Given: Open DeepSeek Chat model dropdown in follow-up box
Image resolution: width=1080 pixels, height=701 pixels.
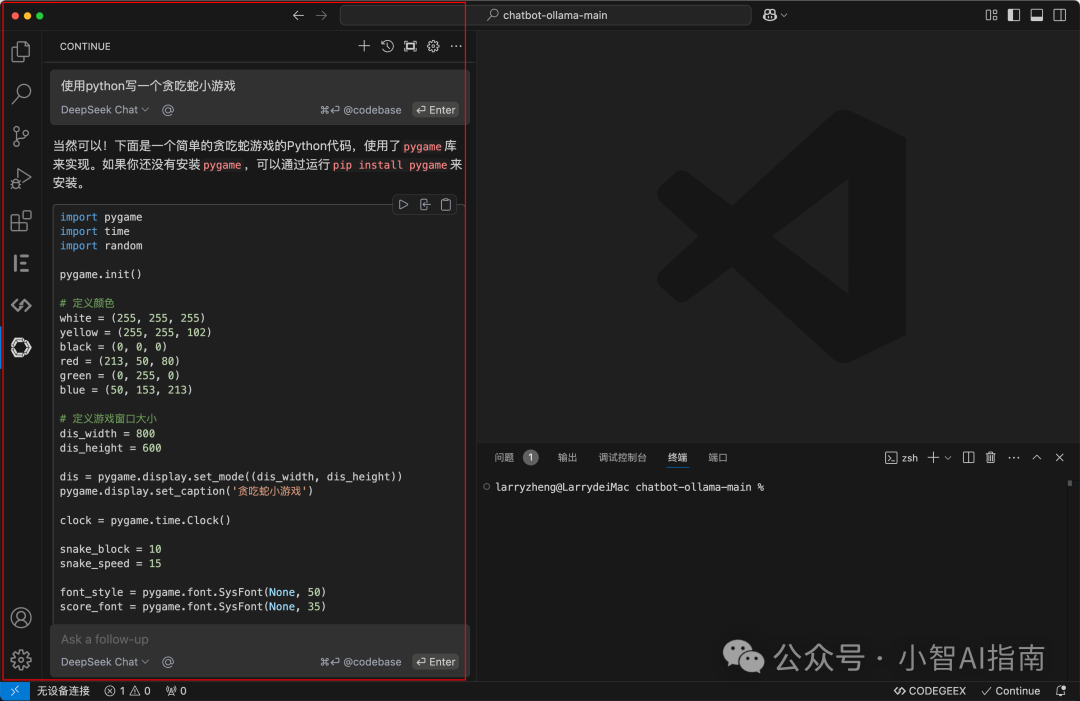Looking at the screenshot, I should coord(105,662).
